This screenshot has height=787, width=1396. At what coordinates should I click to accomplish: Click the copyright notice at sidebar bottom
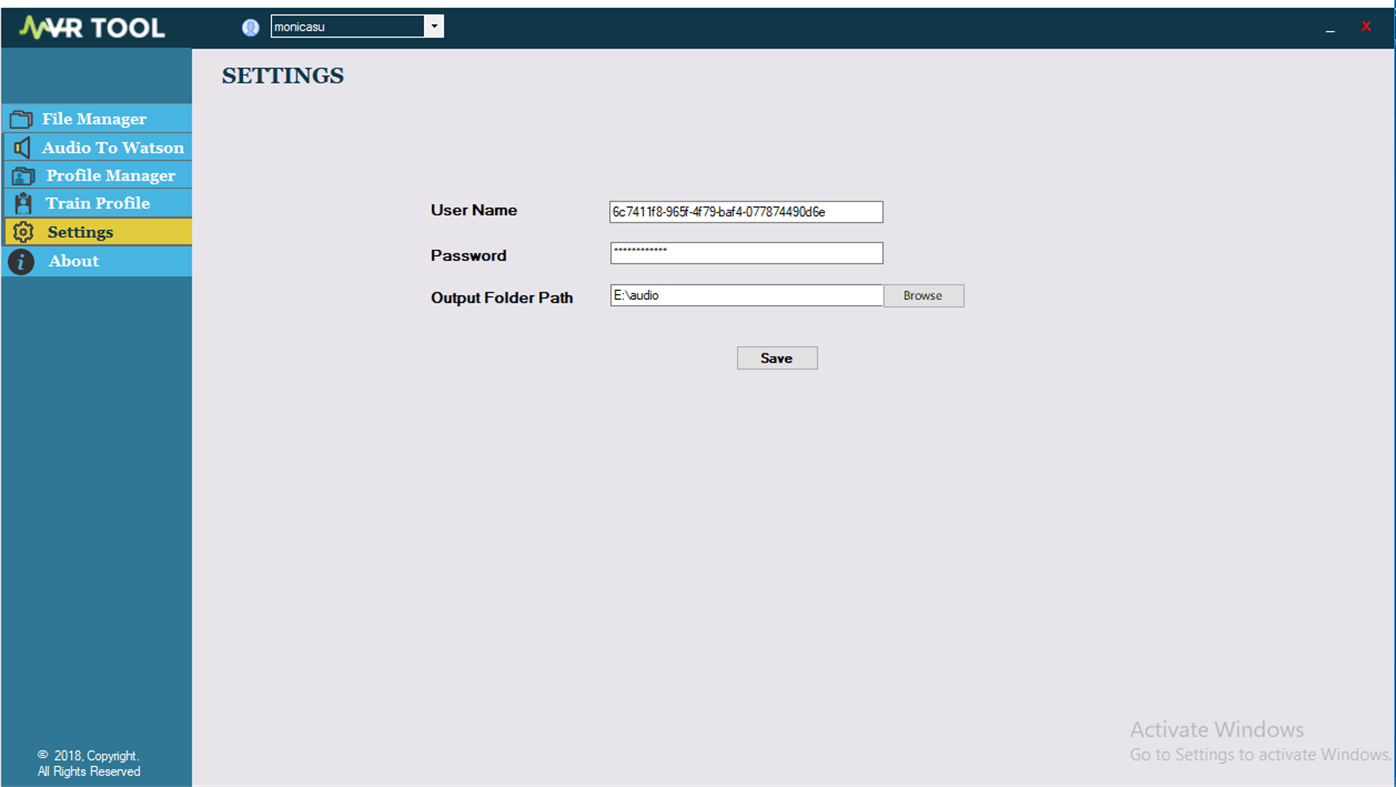pos(88,761)
